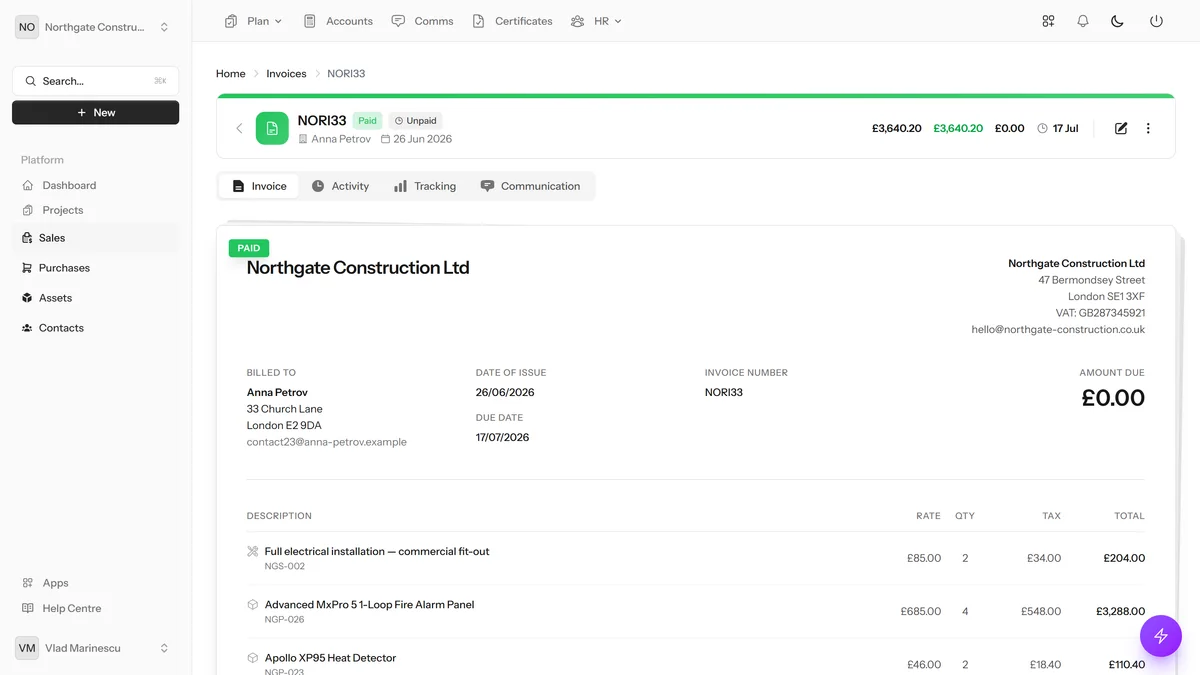Click the Unpaid status badge
Image resolution: width=1200 pixels, height=675 pixels.
tap(415, 121)
